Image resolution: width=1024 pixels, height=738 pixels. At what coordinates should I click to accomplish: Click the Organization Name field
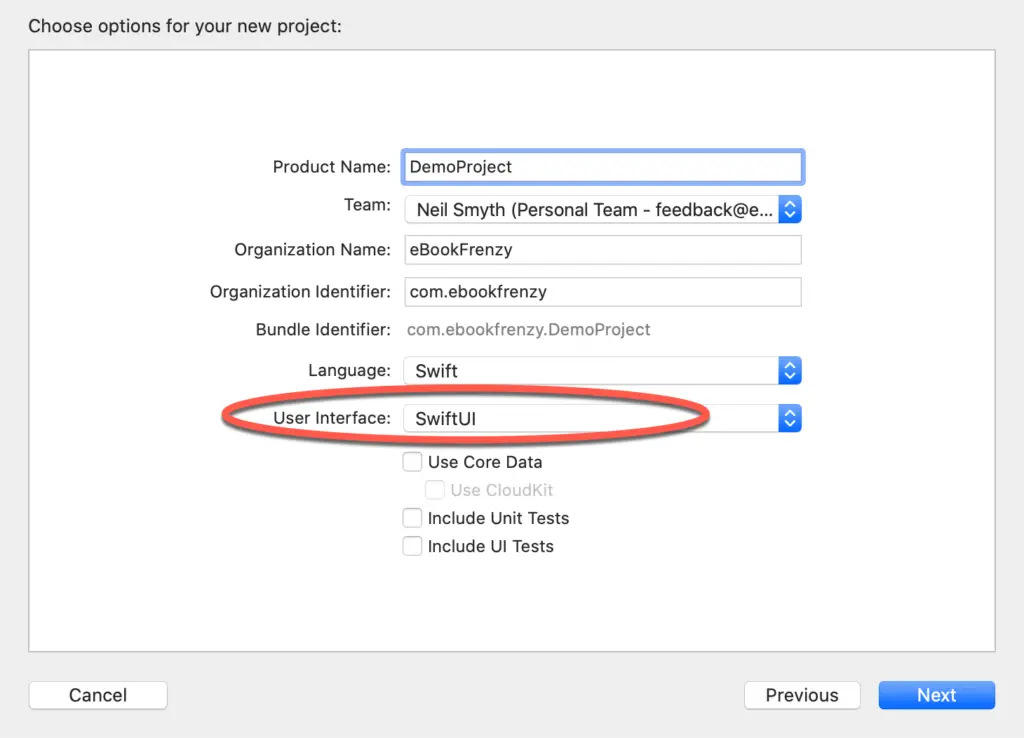pyautogui.click(x=602, y=249)
